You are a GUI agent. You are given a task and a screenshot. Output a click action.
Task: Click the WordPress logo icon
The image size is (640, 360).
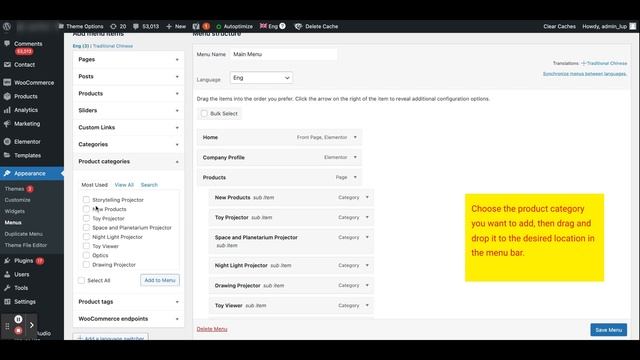(x=7, y=26)
